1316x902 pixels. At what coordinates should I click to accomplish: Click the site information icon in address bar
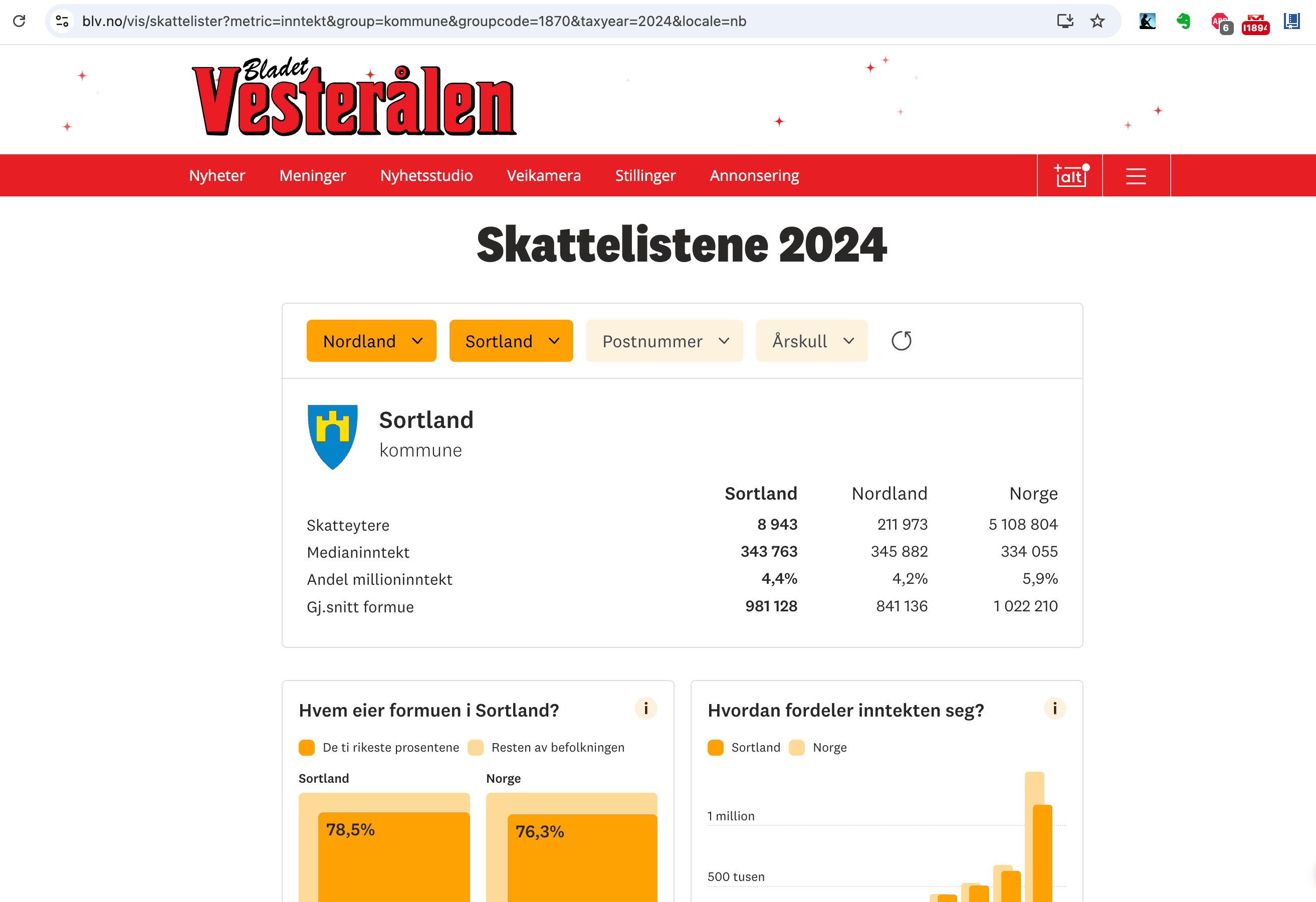click(x=62, y=21)
